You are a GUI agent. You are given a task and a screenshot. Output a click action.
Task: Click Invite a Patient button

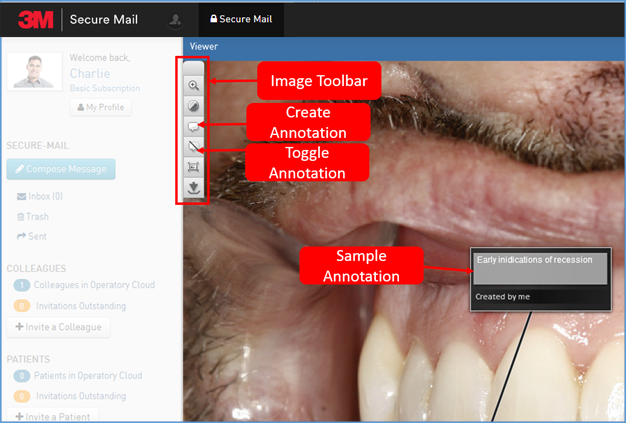point(53,416)
